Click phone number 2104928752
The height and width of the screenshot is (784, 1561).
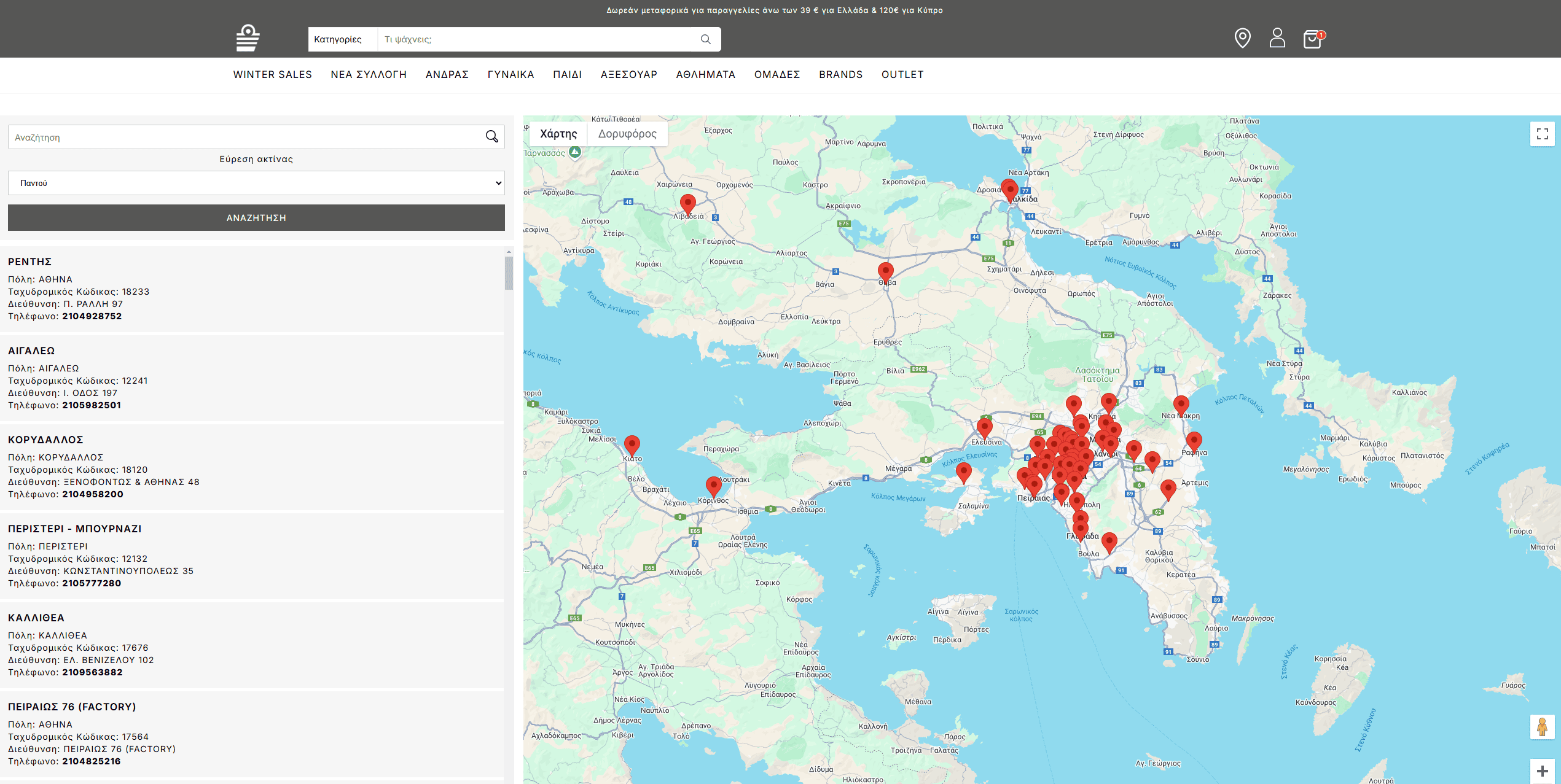pyautogui.click(x=92, y=316)
